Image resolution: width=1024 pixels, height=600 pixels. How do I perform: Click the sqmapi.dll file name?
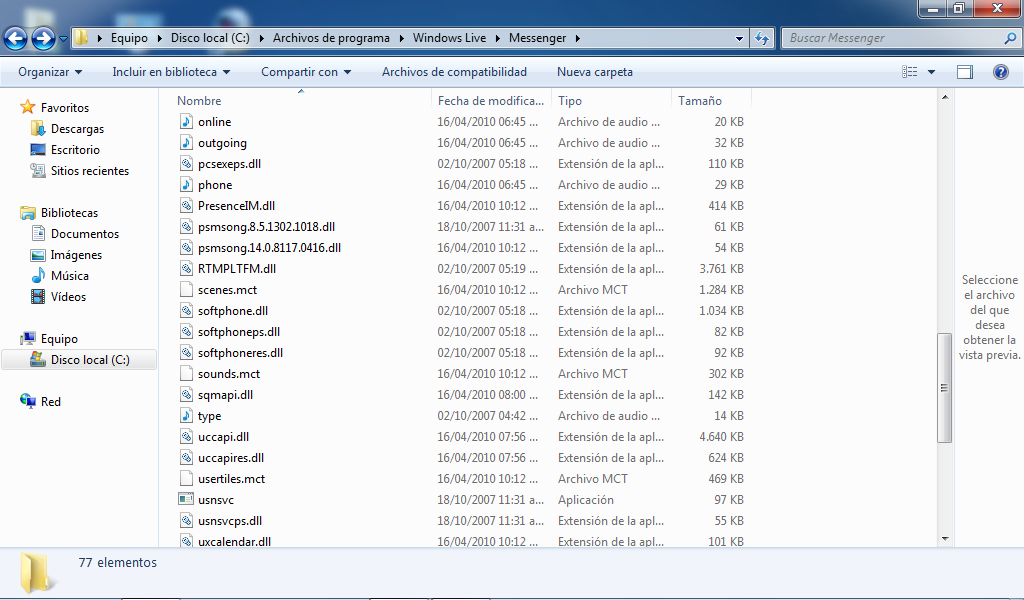coord(225,395)
